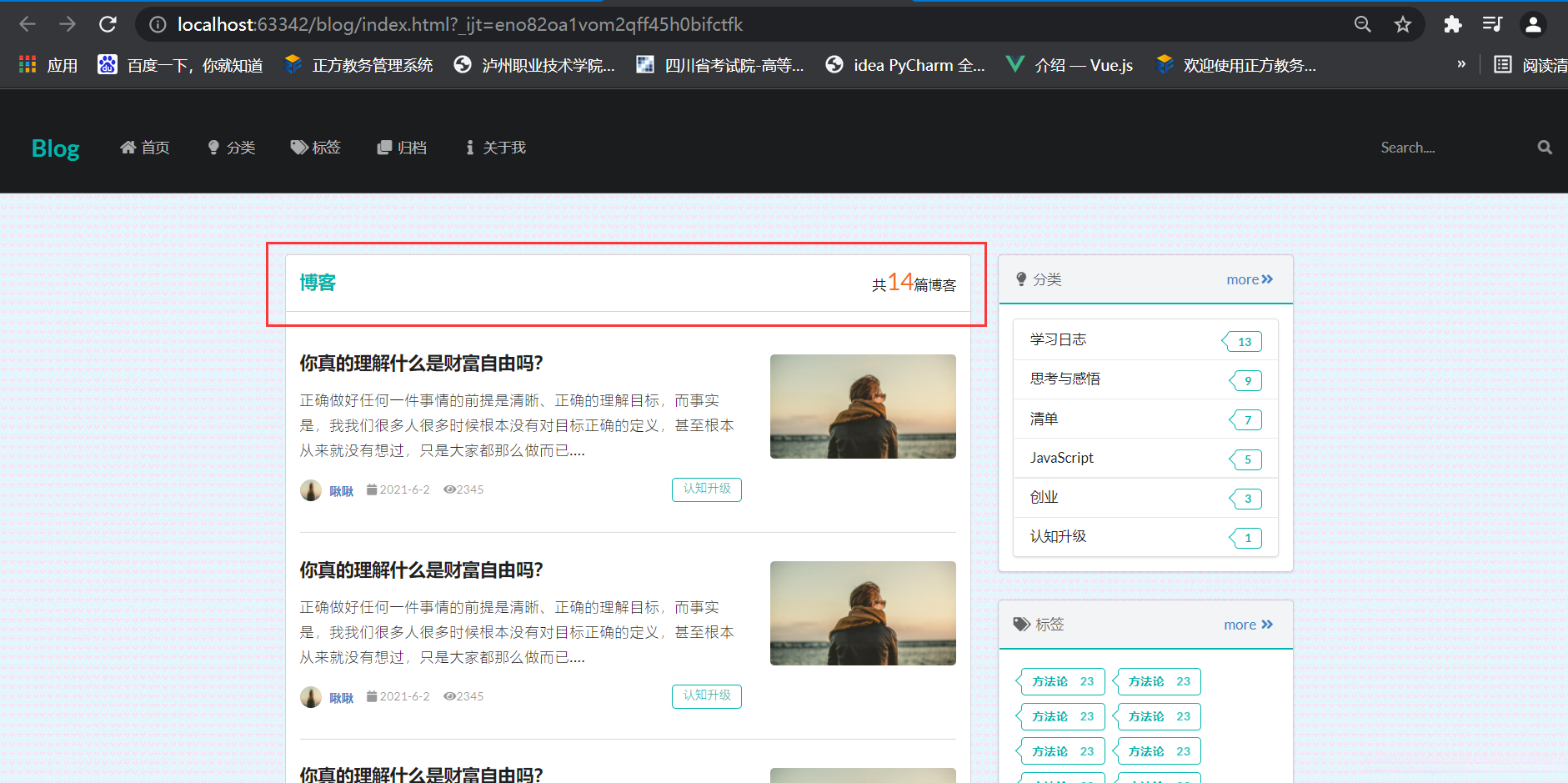View site information for localhost

coord(158,25)
